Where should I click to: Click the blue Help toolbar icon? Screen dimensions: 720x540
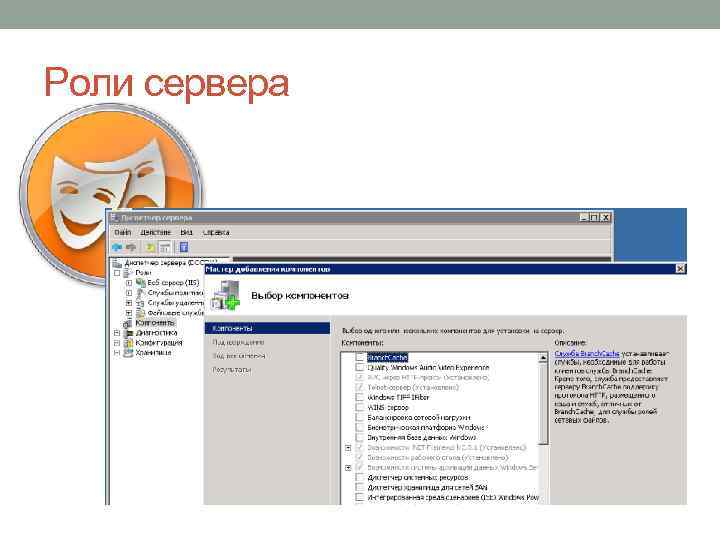pos(183,248)
